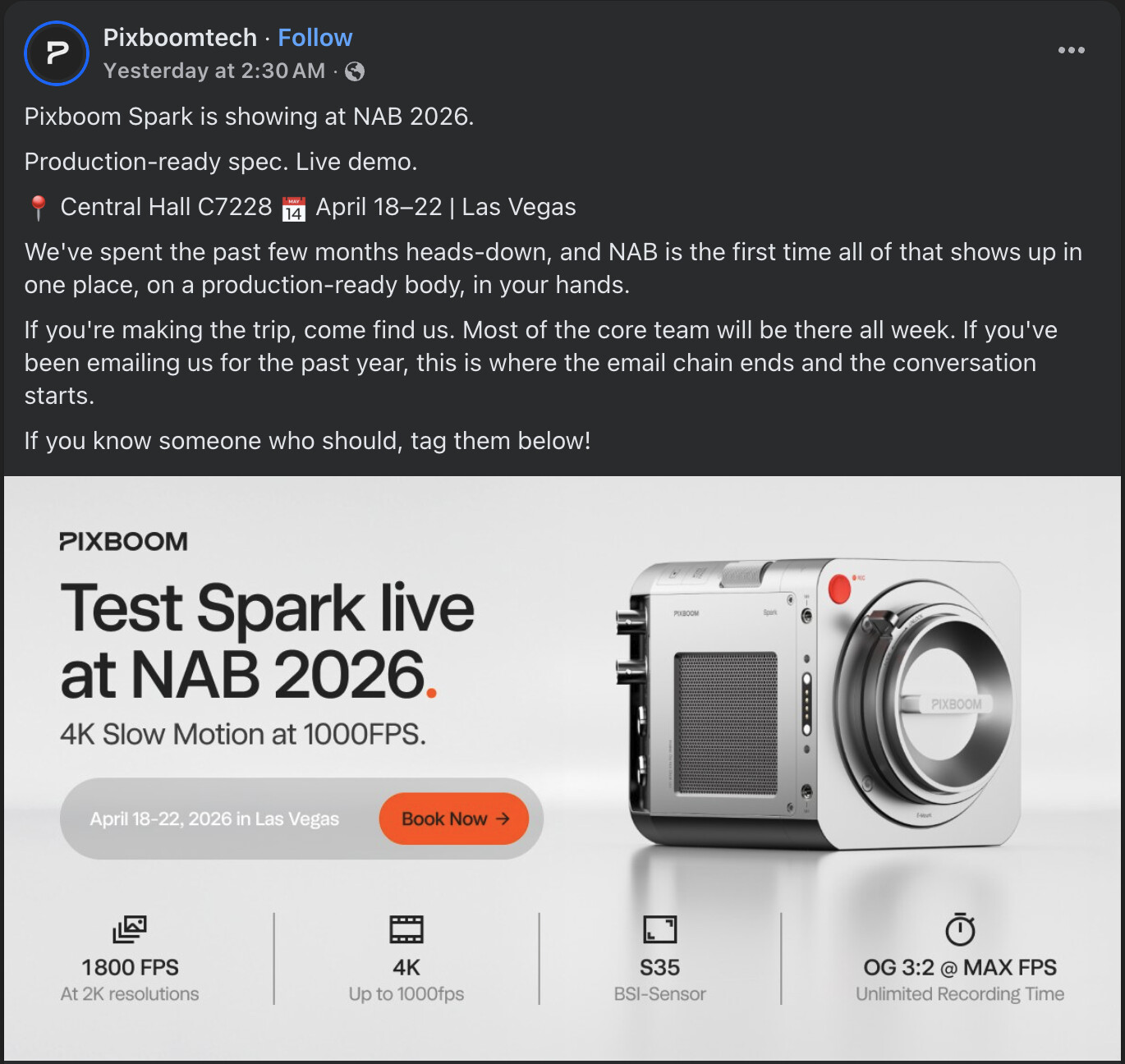Open the post options three-dot menu
The image size is (1125, 1064).
click(1071, 50)
